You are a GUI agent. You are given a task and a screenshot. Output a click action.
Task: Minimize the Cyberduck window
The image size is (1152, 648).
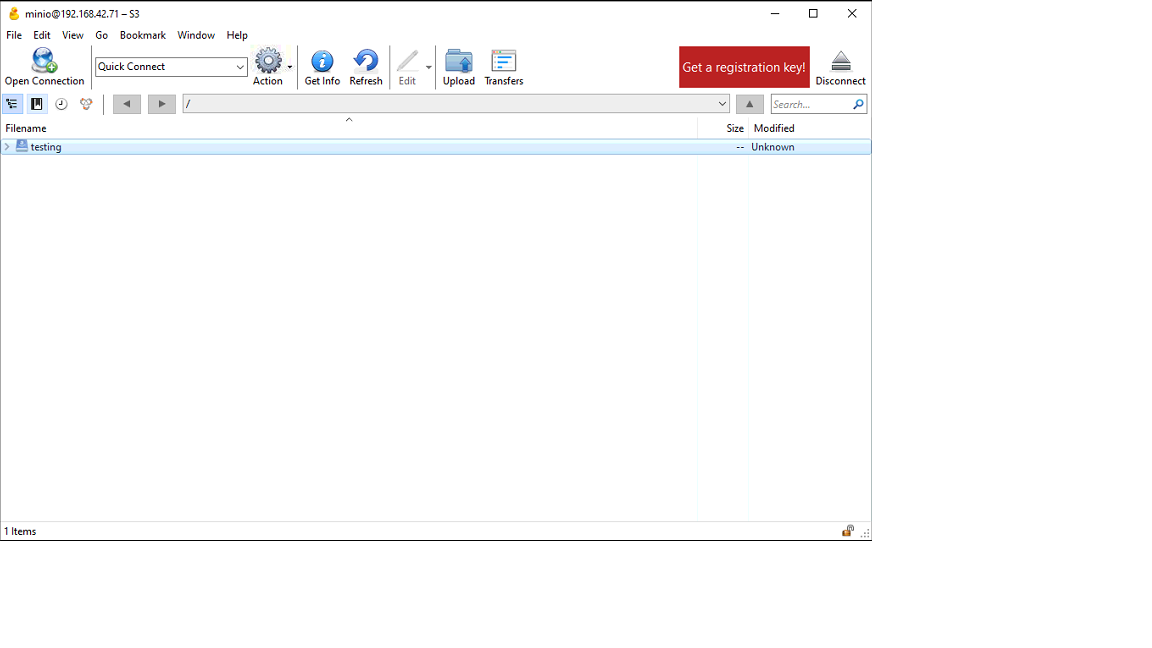point(775,13)
